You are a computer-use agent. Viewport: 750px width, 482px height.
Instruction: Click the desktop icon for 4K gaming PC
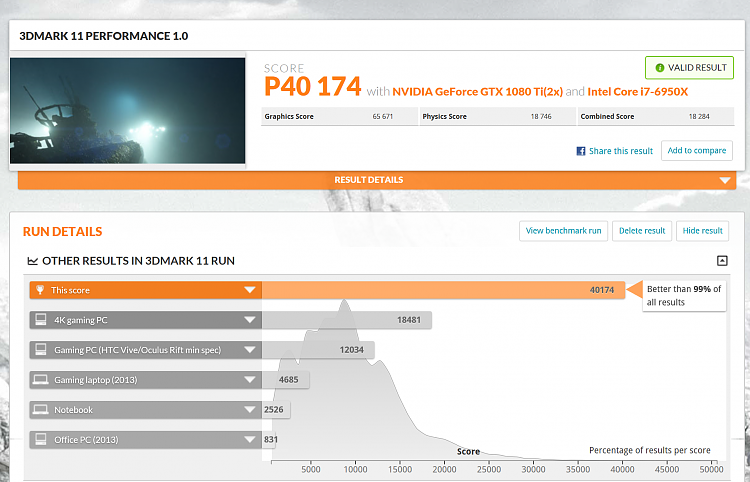[41, 320]
